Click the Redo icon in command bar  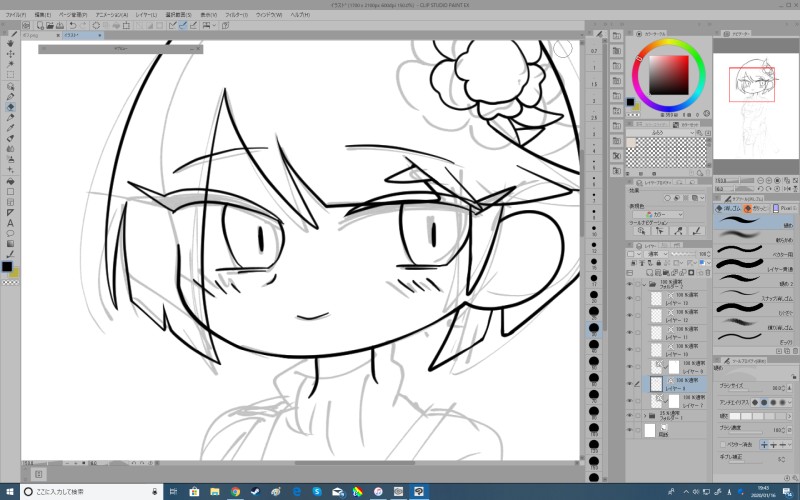(83, 25)
